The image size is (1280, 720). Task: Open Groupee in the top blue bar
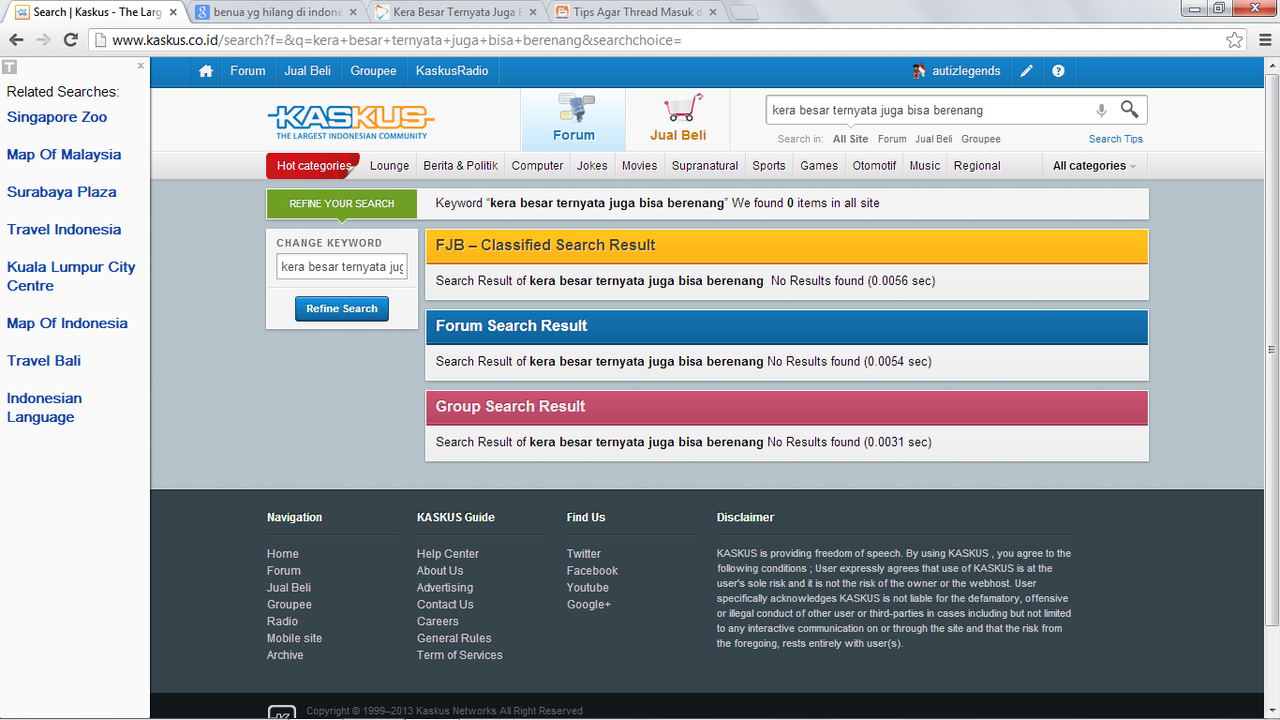click(x=373, y=71)
